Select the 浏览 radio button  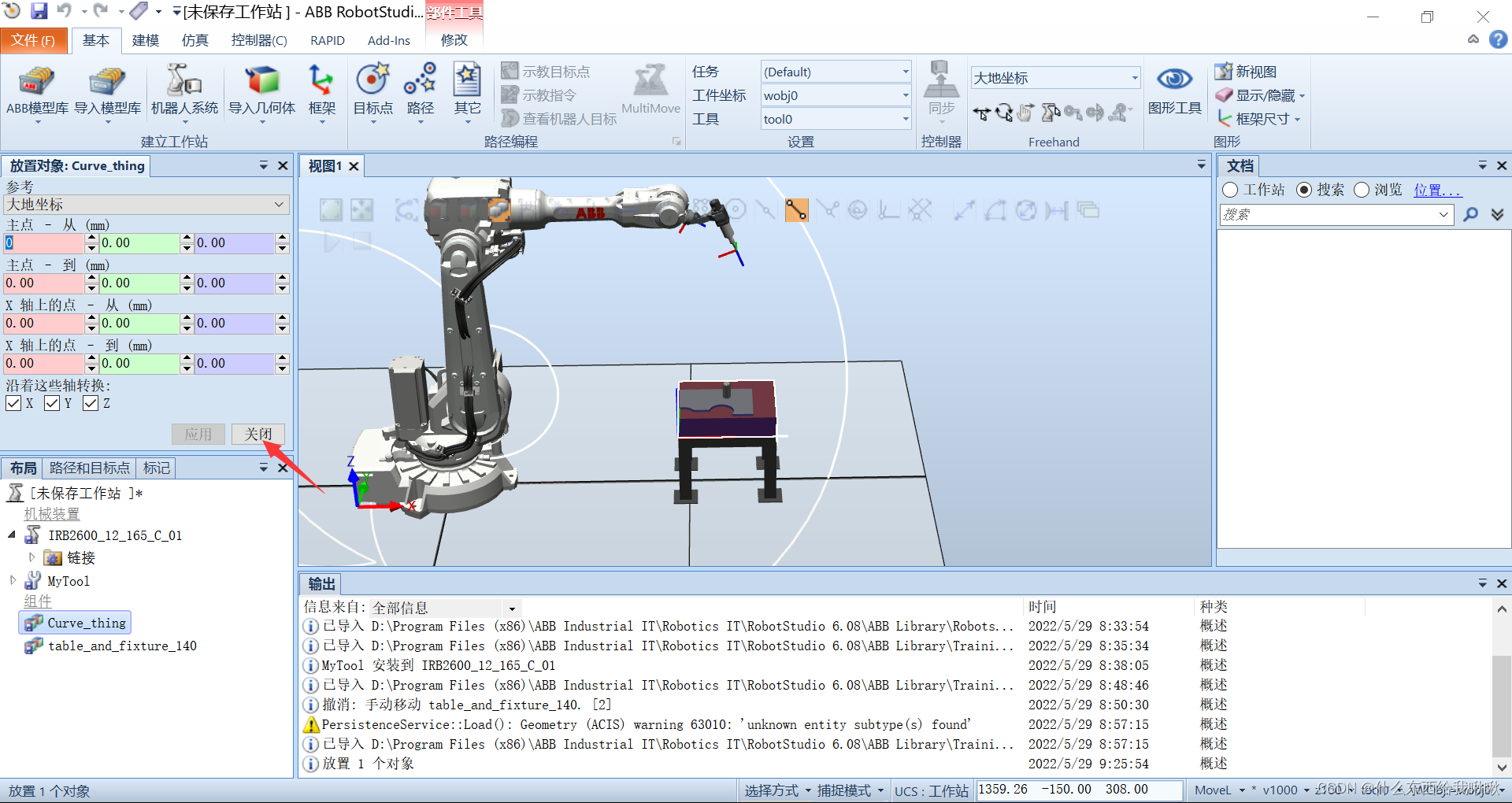[x=1362, y=190]
